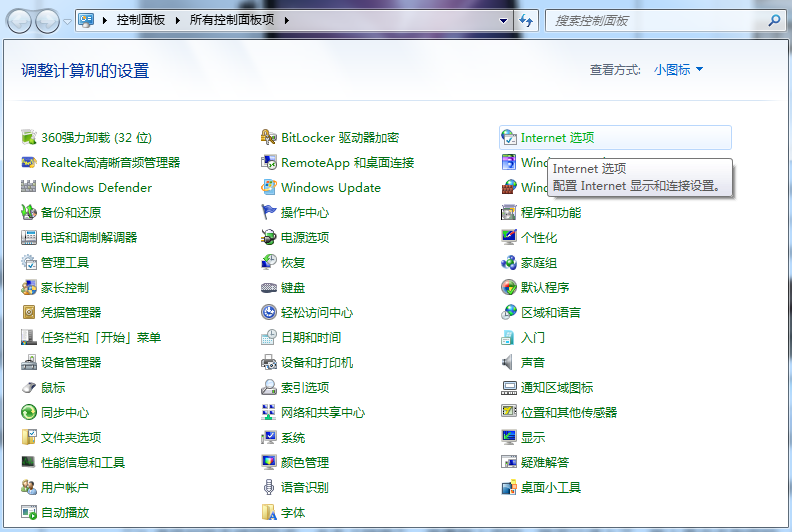Open the Internet 选项 link
This screenshot has height=532, width=792.
[557, 138]
